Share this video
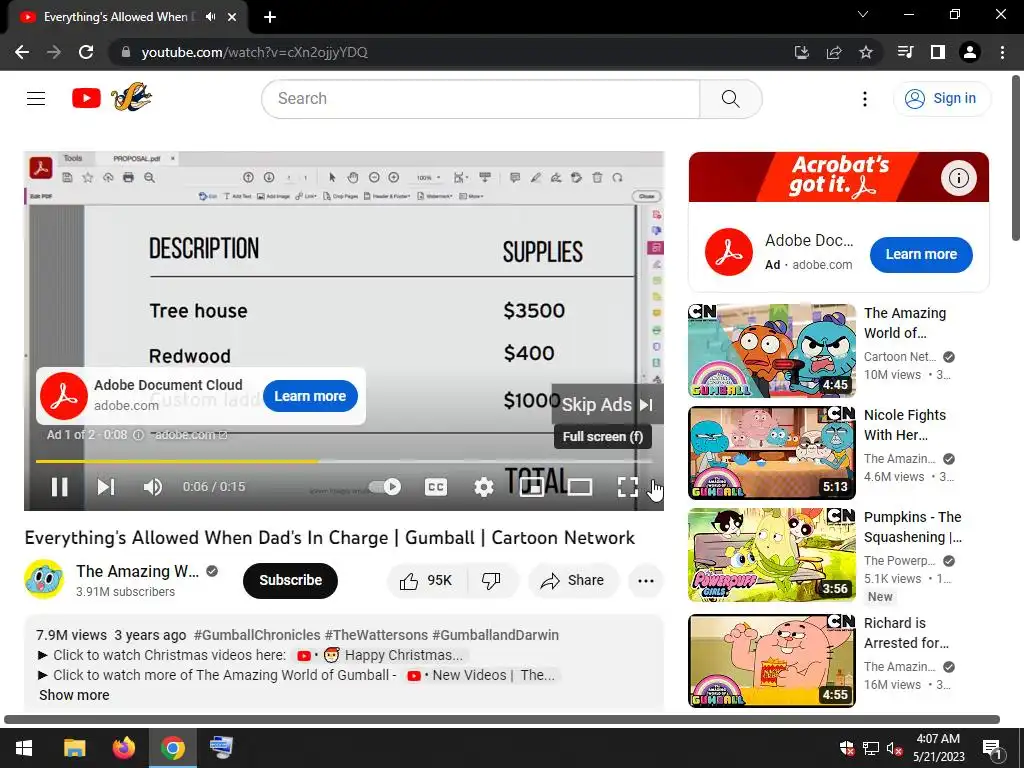Viewport: 1024px width, 768px height. (x=573, y=580)
